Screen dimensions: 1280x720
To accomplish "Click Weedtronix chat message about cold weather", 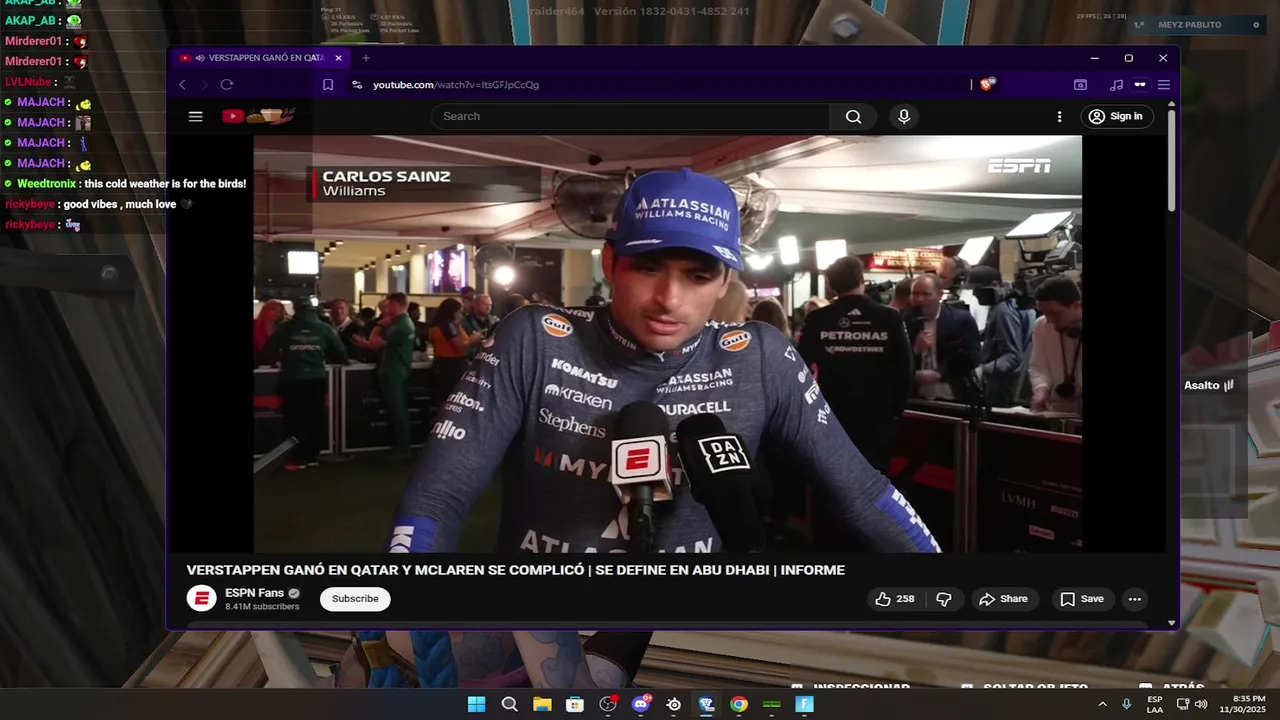I will click(125, 184).
